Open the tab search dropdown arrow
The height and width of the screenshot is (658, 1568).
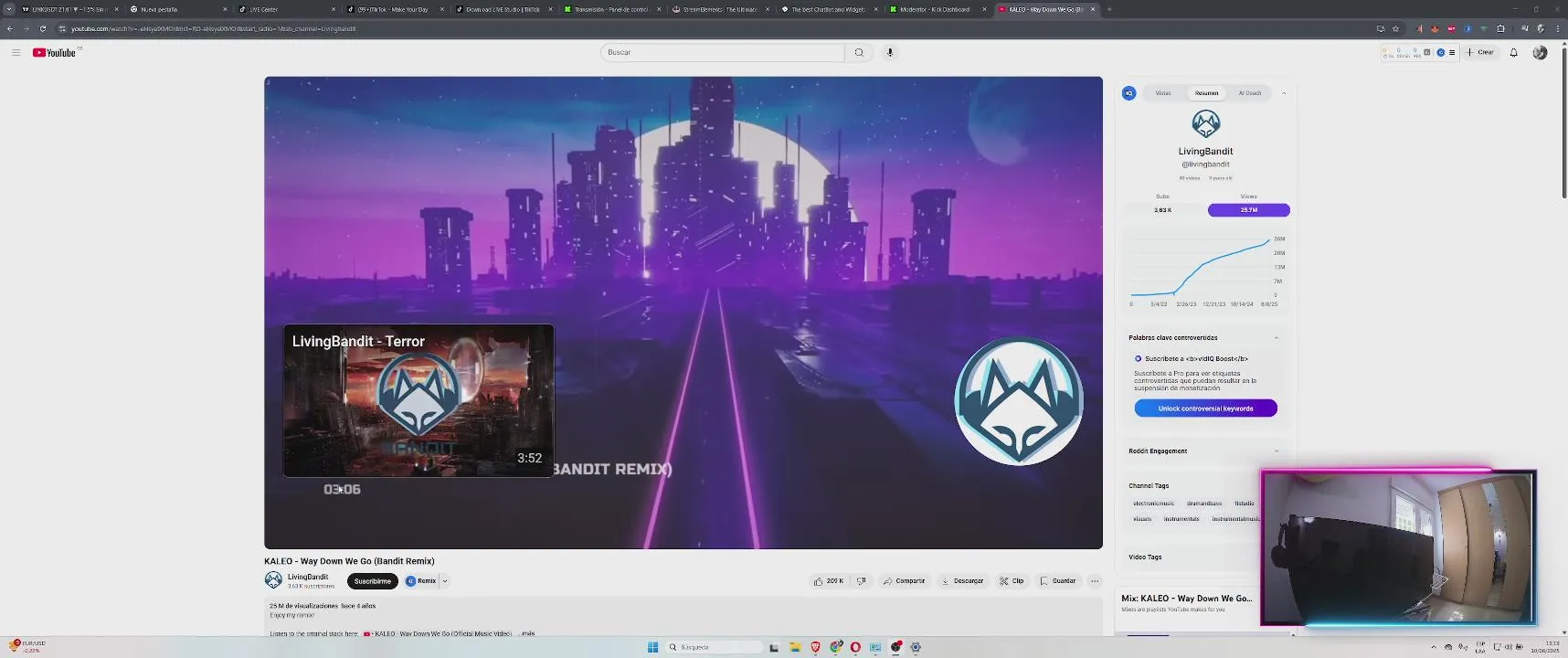point(9,9)
